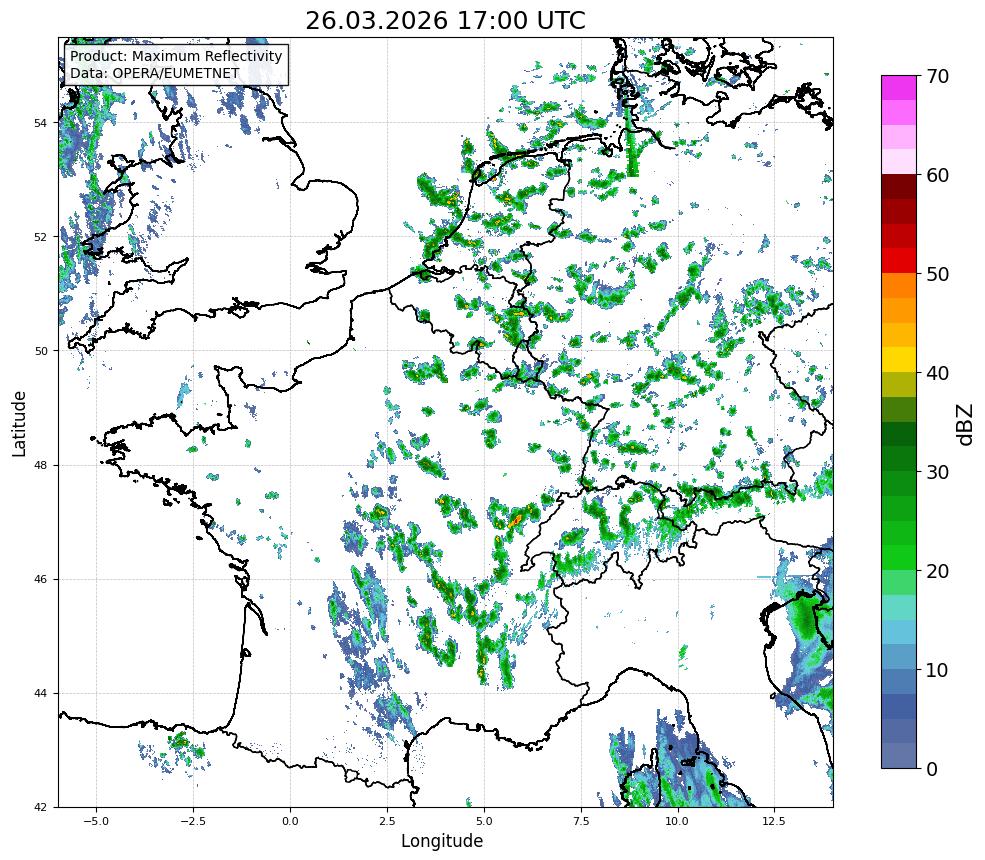Click the longitude tick label 7.5
The height and width of the screenshot is (860, 985).
tap(581, 821)
